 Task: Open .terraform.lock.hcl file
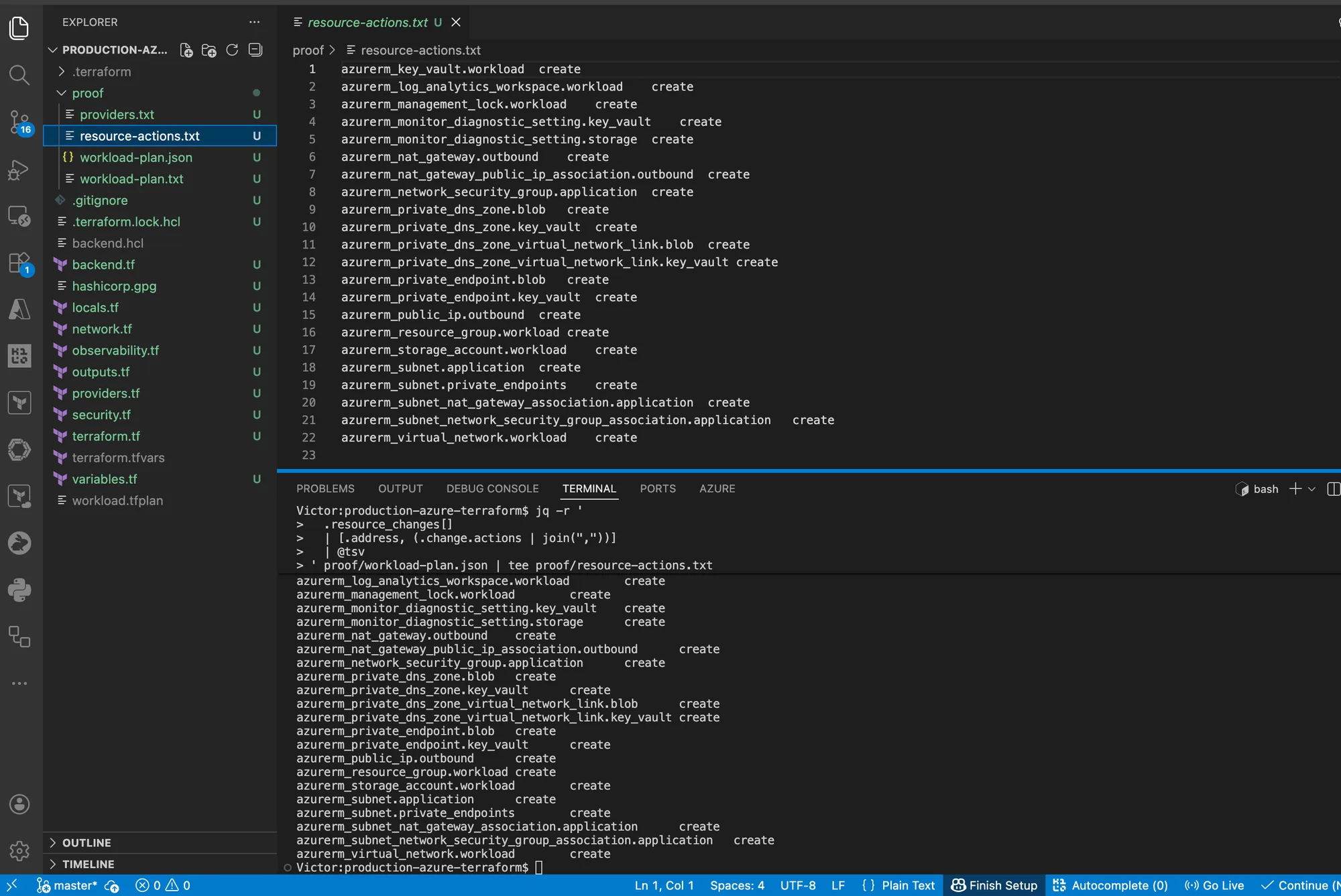pos(160,222)
